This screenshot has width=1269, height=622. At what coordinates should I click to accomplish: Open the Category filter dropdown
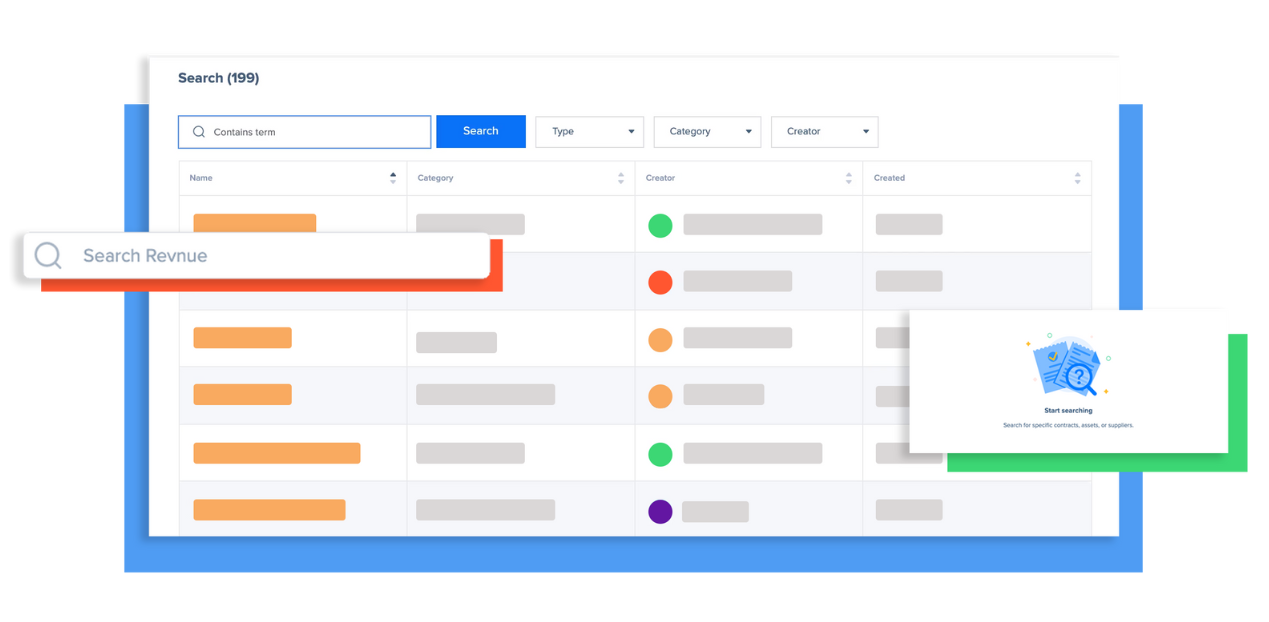click(707, 131)
